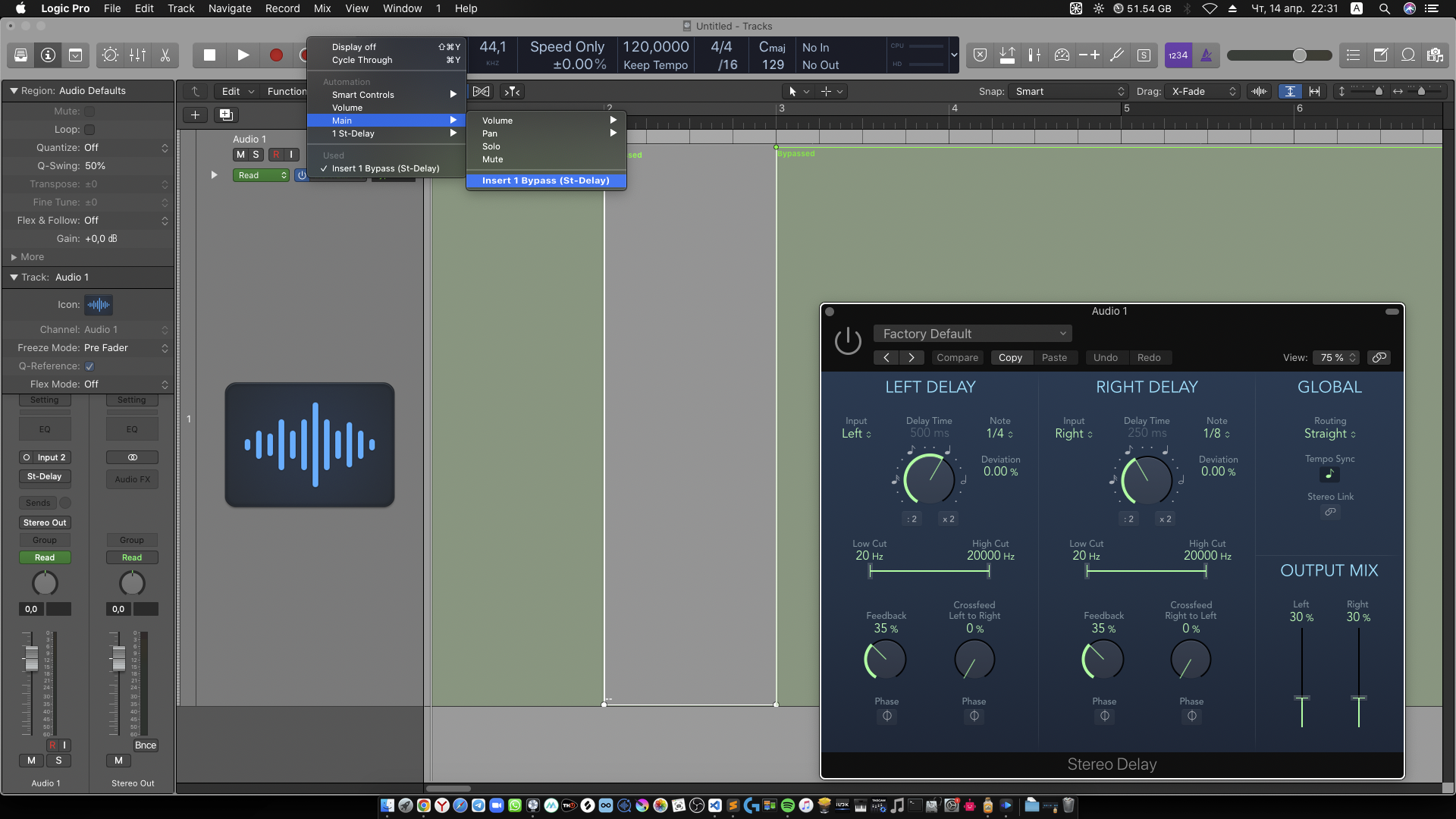Image resolution: width=1456 pixels, height=819 pixels.
Task: Click the Stereo Out output slot
Action: (45, 522)
